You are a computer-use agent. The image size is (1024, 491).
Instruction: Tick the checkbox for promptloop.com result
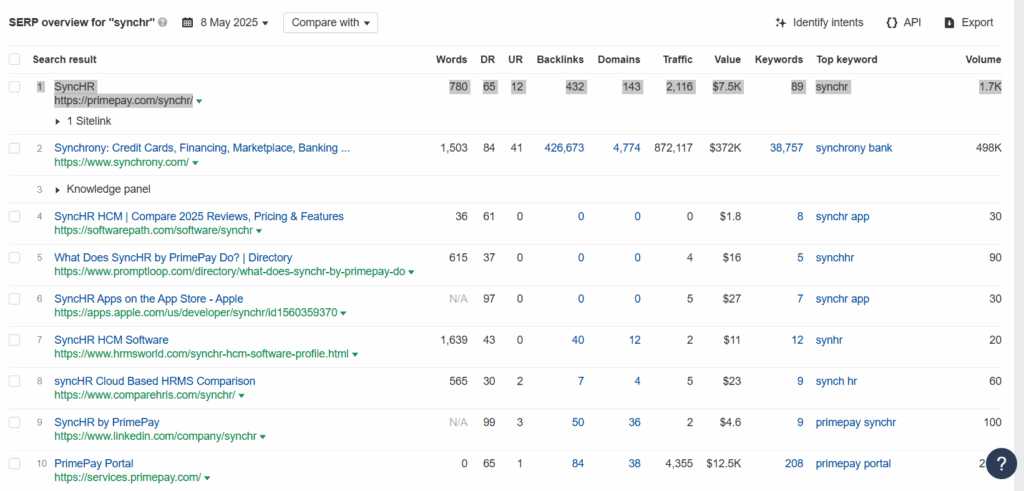point(14,257)
